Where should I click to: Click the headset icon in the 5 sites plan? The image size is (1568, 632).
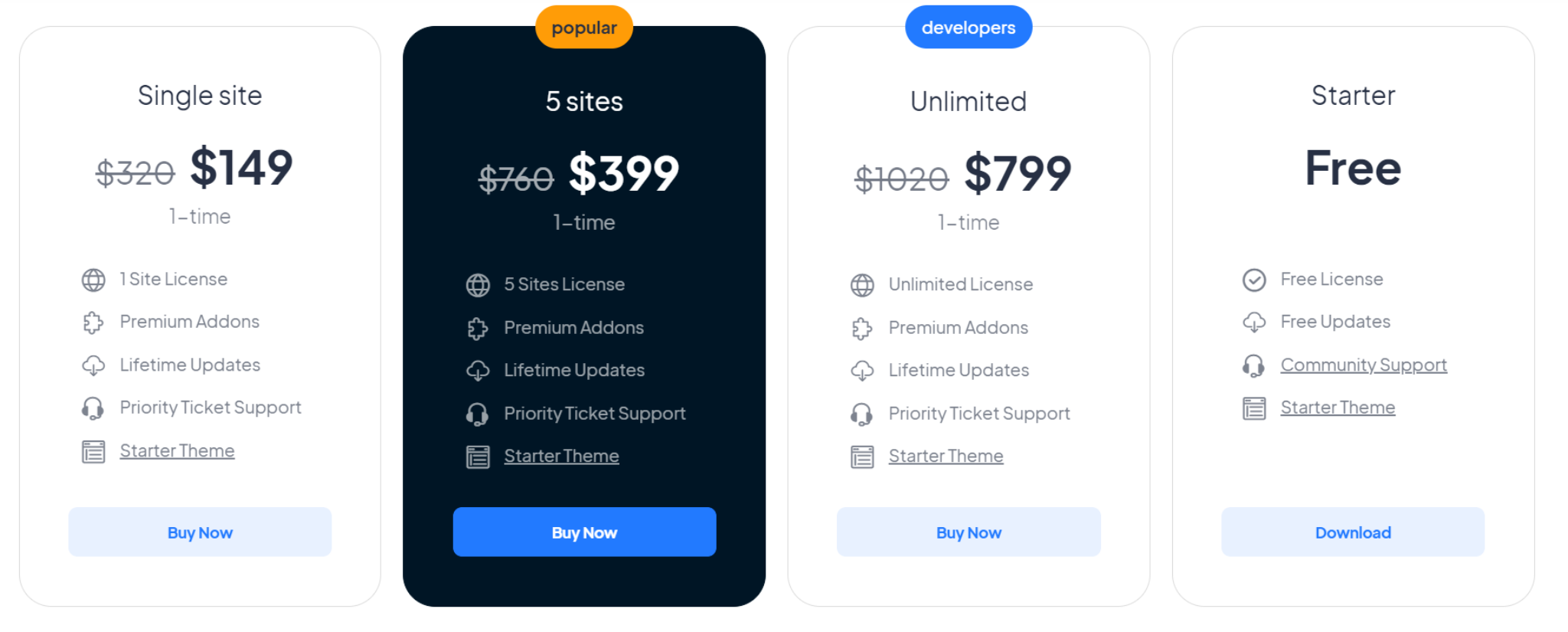[x=478, y=414]
